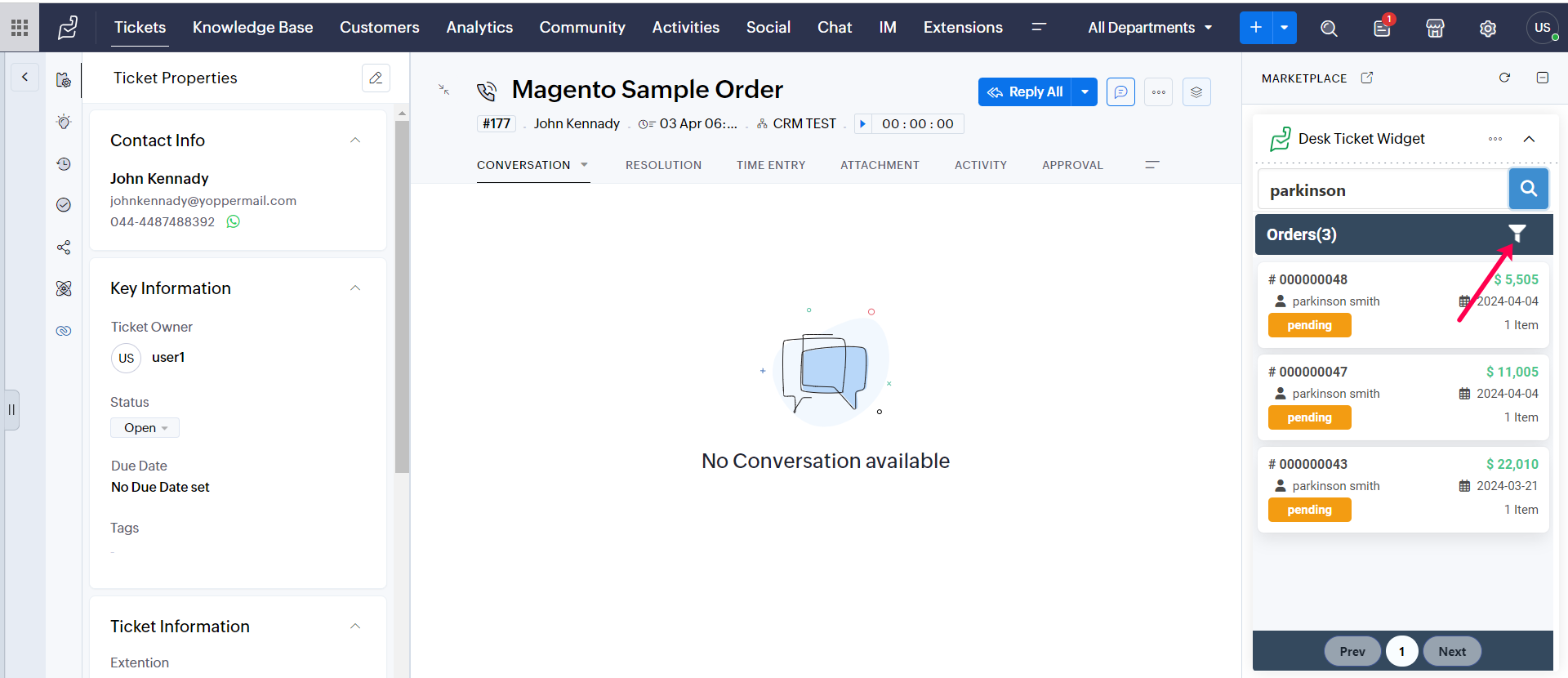Open the Knowledge Base menu
Screen dimensions: 1568x678
click(x=252, y=28)
